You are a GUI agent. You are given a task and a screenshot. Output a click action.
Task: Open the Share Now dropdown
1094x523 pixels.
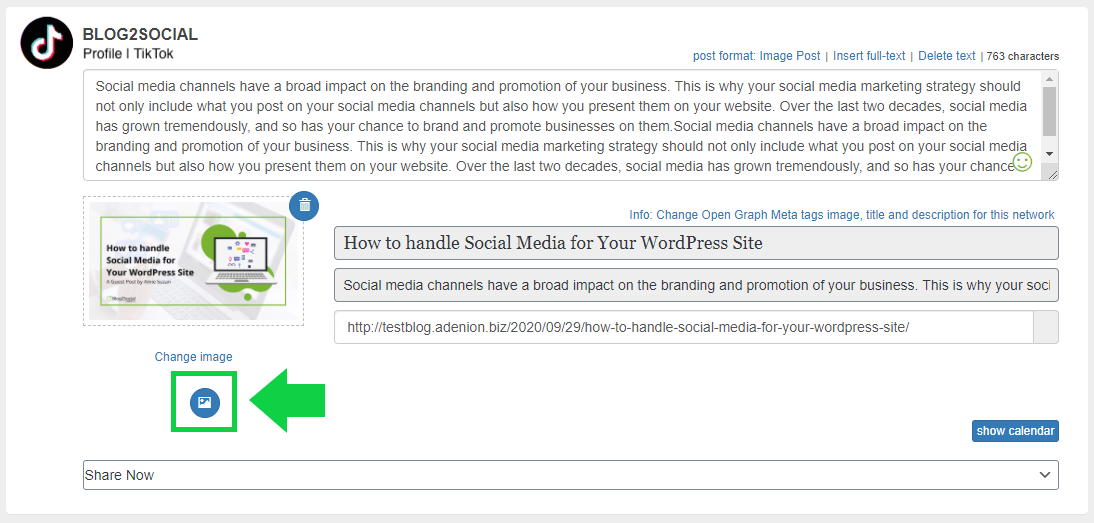(571, 475)
